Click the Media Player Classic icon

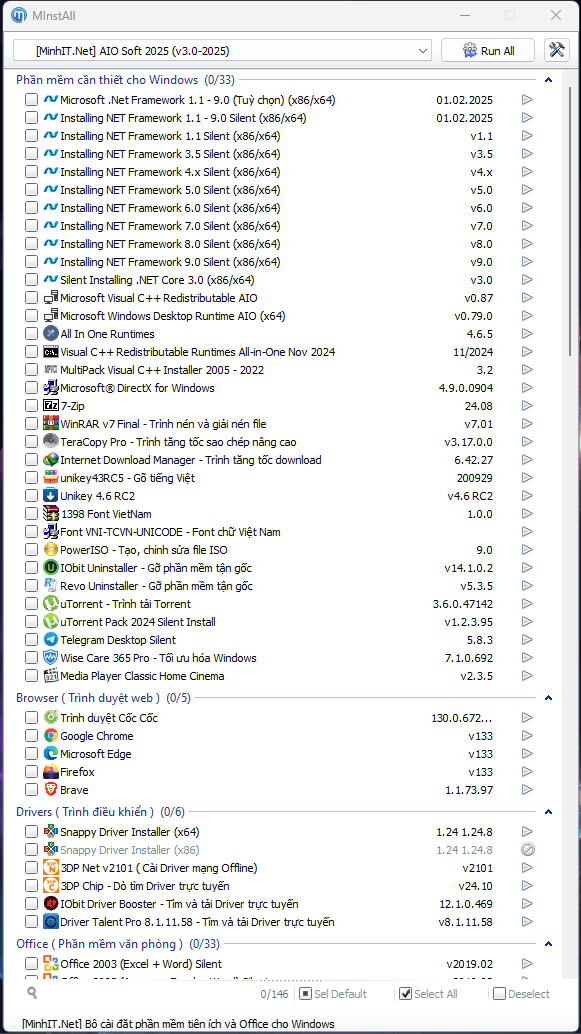(51, 676)
